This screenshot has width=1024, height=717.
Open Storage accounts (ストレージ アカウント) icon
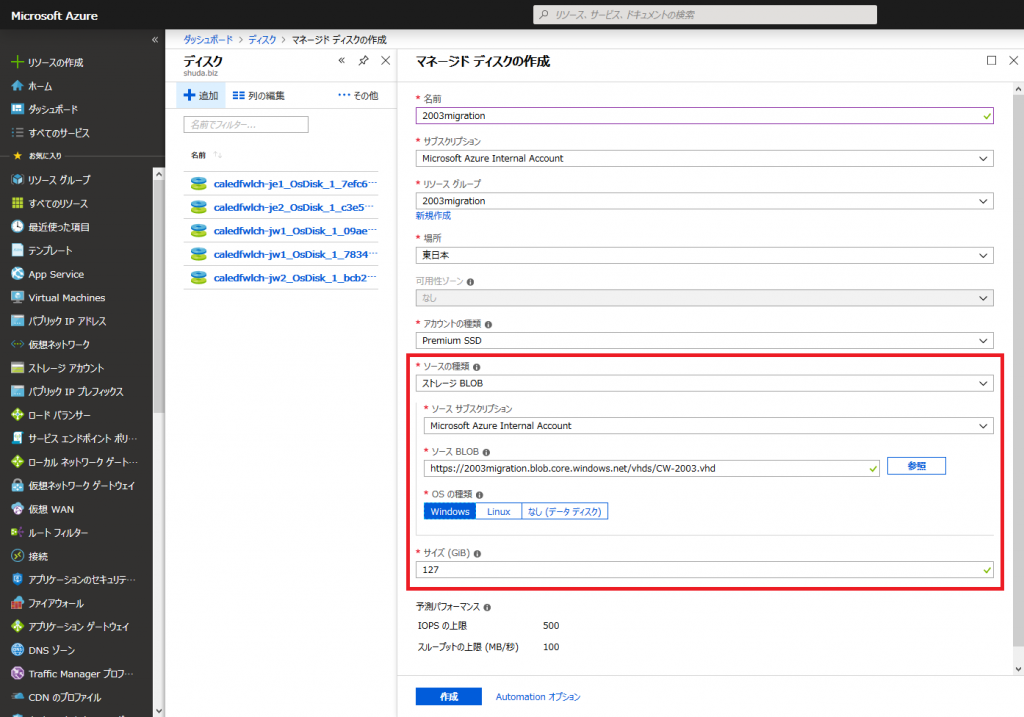coord(18,368)
